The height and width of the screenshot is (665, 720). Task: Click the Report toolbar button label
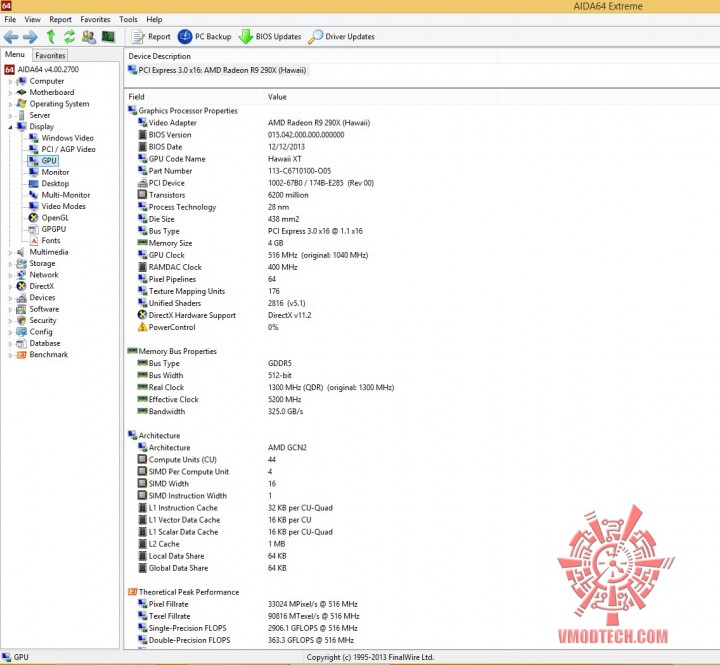(x=159, y=37)
